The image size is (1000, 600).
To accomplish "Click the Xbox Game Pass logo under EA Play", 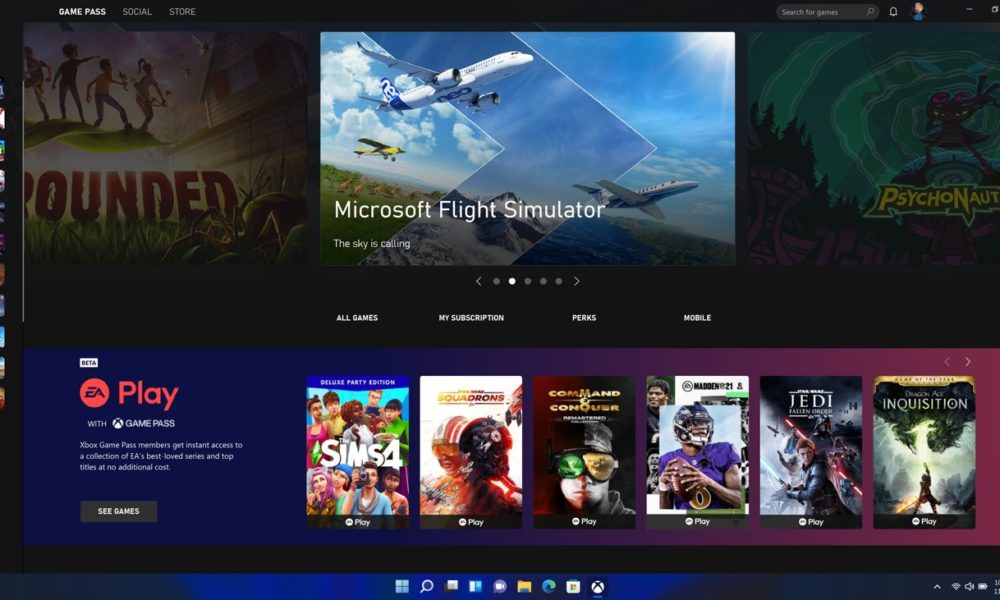I will pyautogui.click(x=143, y=423).
